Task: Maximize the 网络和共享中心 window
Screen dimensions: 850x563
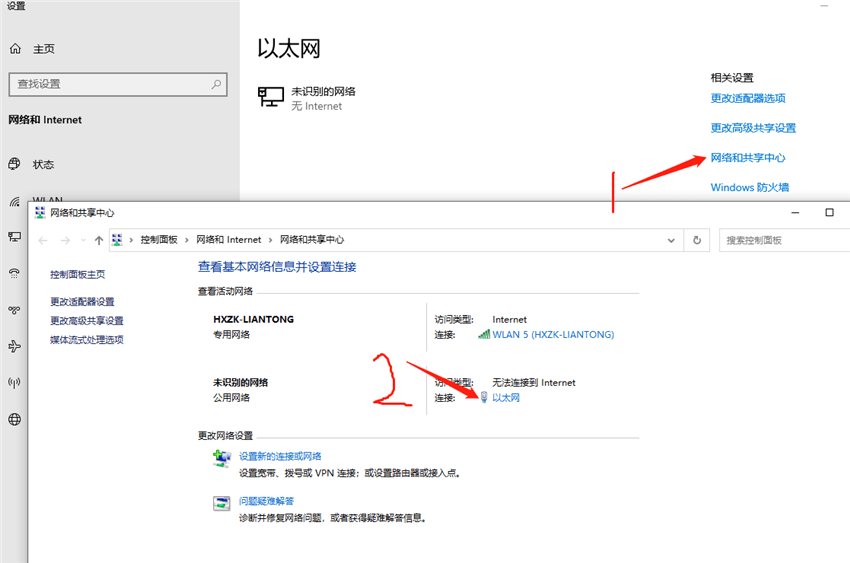Action: pos(829,212)
